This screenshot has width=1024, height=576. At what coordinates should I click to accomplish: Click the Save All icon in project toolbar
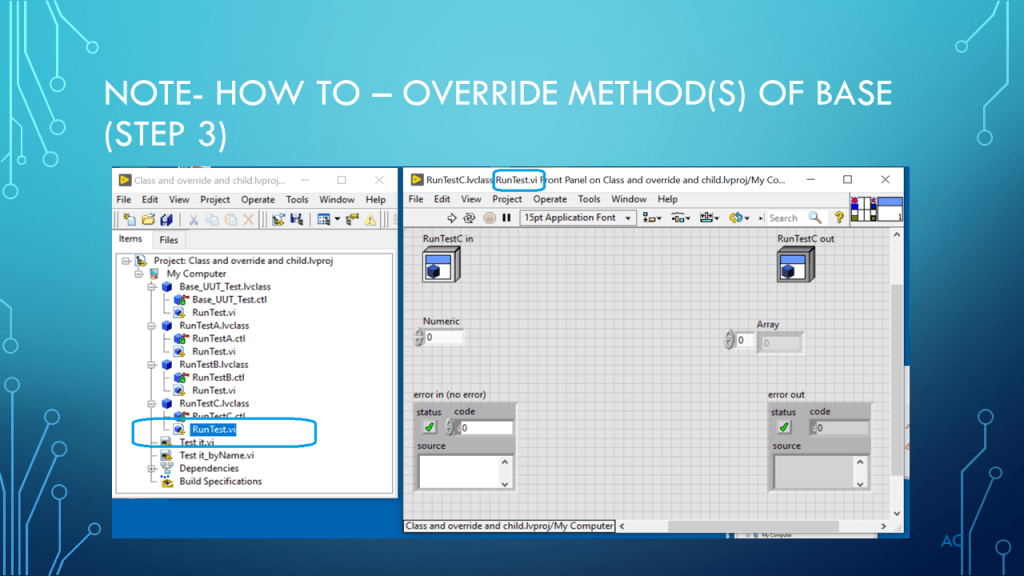click(x=165, y=219)
